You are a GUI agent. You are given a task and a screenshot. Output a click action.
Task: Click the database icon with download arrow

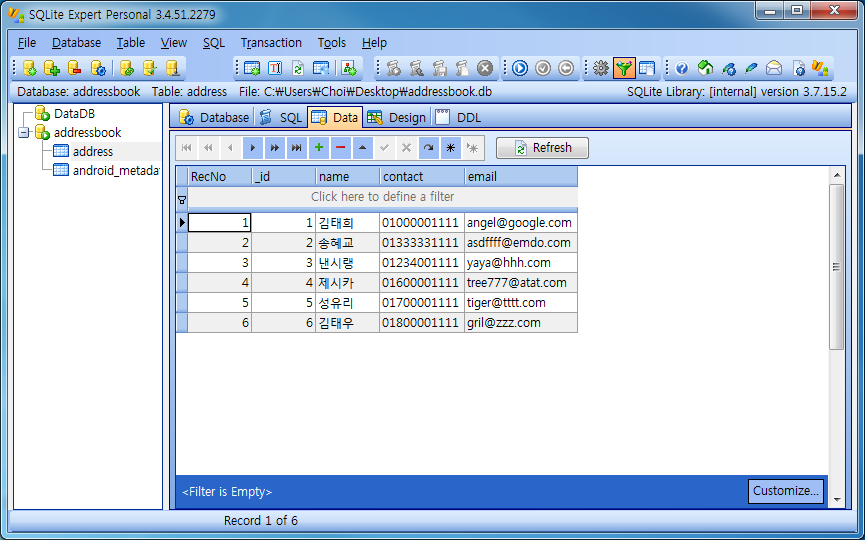click(173, 68)
